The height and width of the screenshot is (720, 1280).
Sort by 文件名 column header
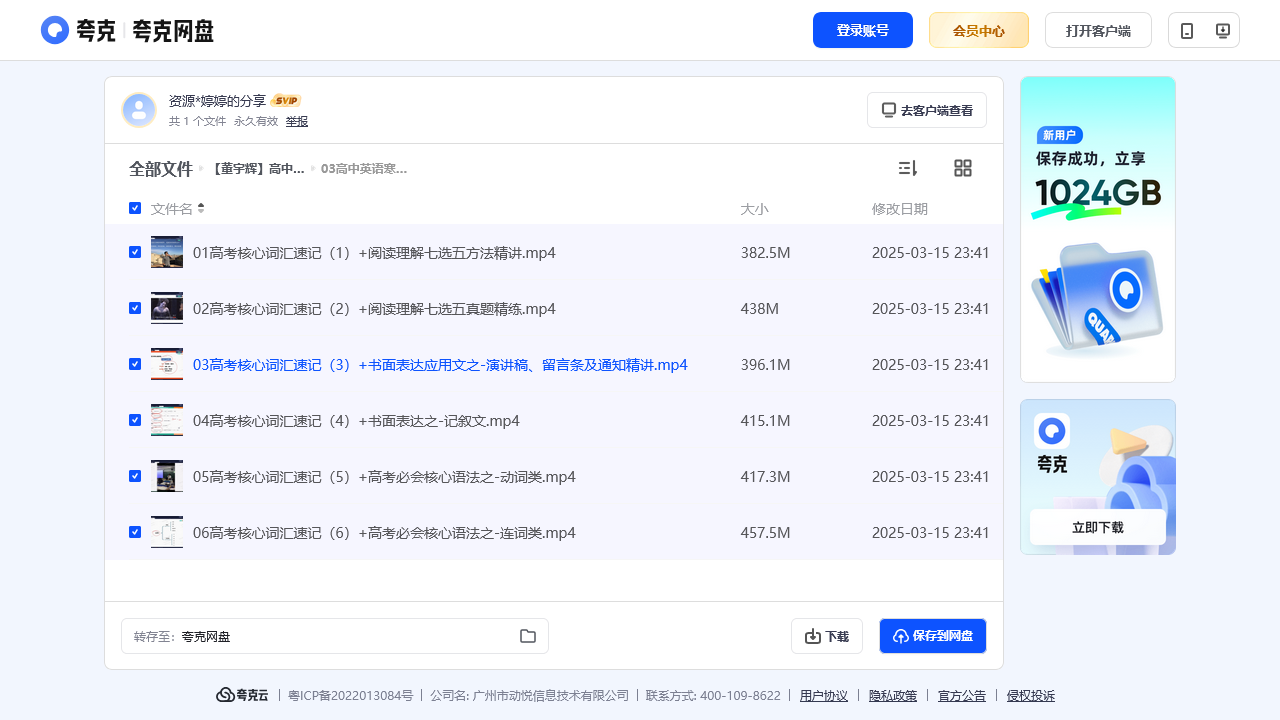[x=172, y=208]
